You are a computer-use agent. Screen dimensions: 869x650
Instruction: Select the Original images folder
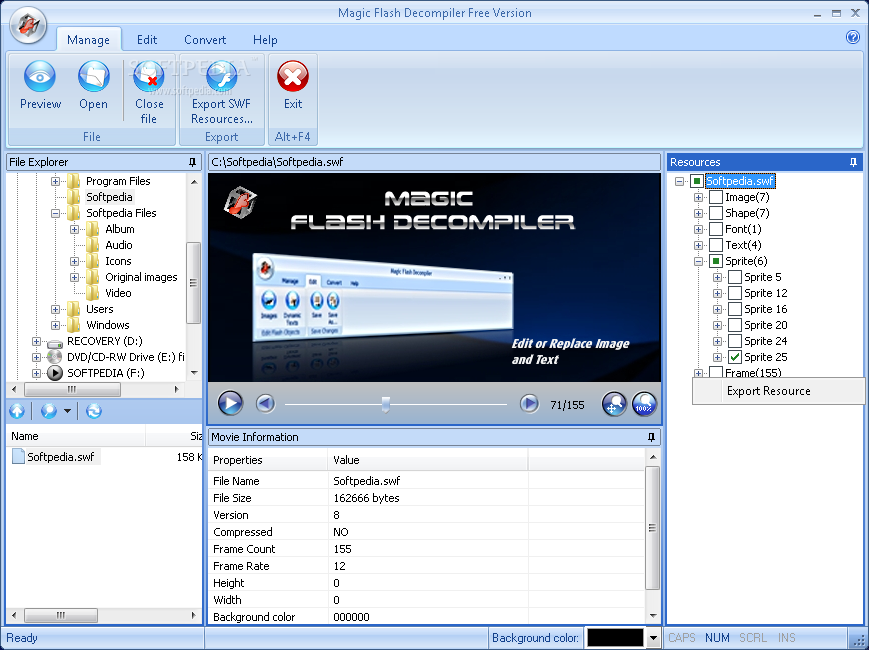141,277
